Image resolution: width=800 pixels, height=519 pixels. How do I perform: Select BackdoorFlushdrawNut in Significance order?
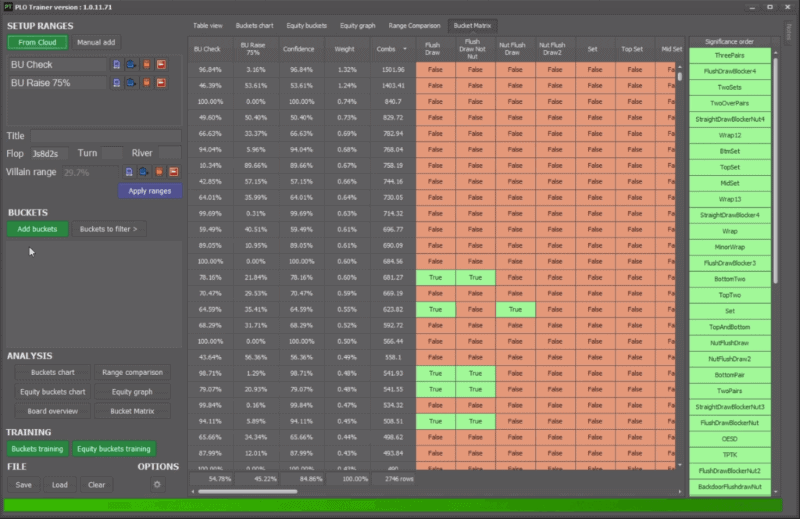pos(730,487)
